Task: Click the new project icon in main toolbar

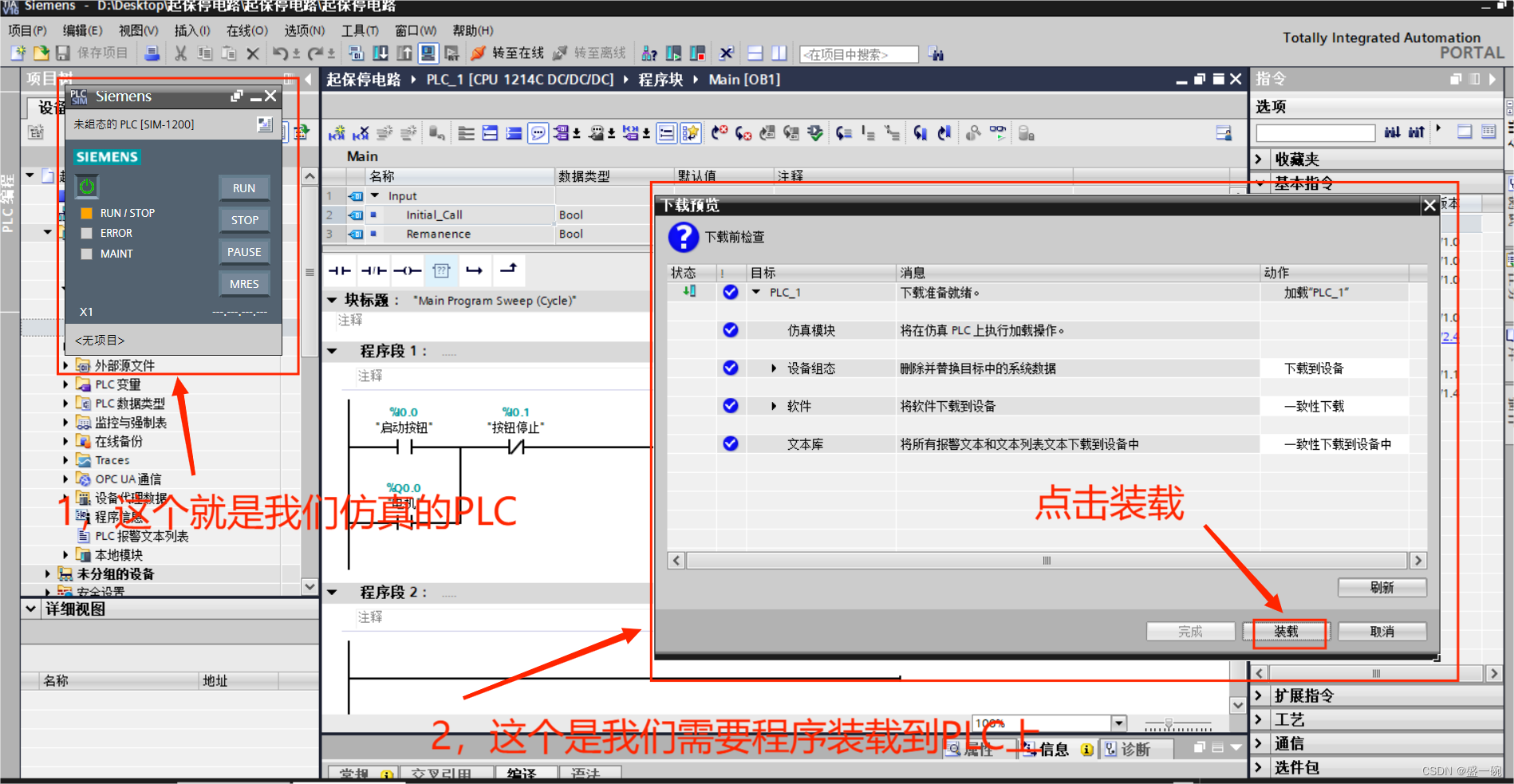Action: point(18,53)
